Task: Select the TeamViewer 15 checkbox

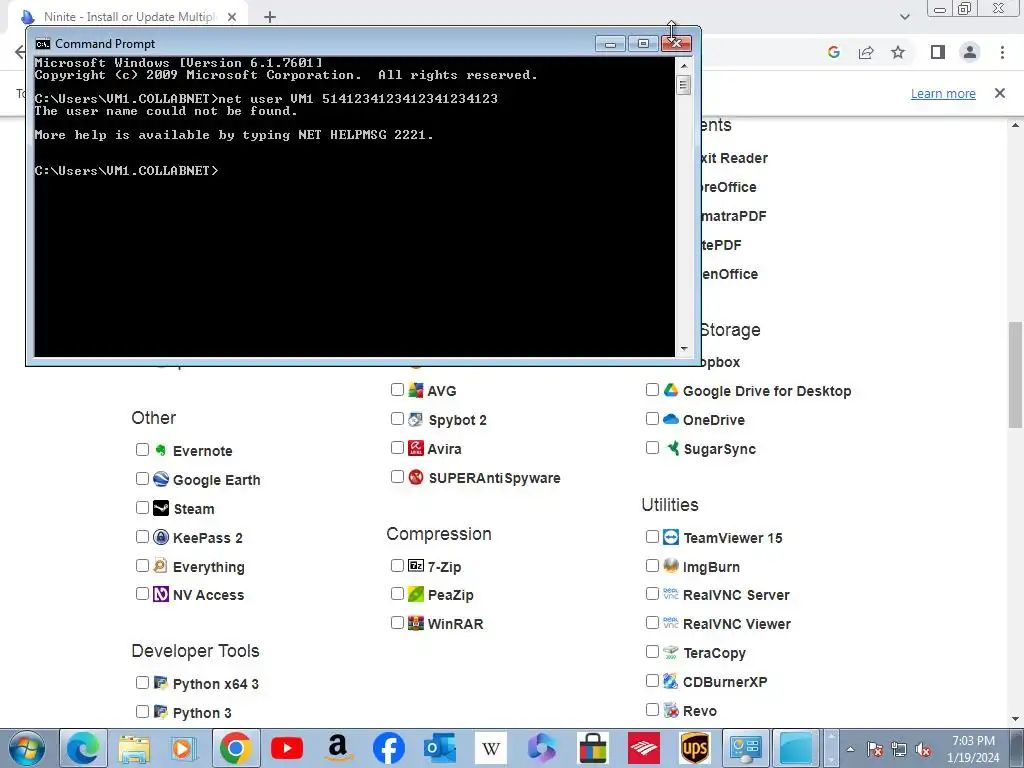Action: [652, 537]
